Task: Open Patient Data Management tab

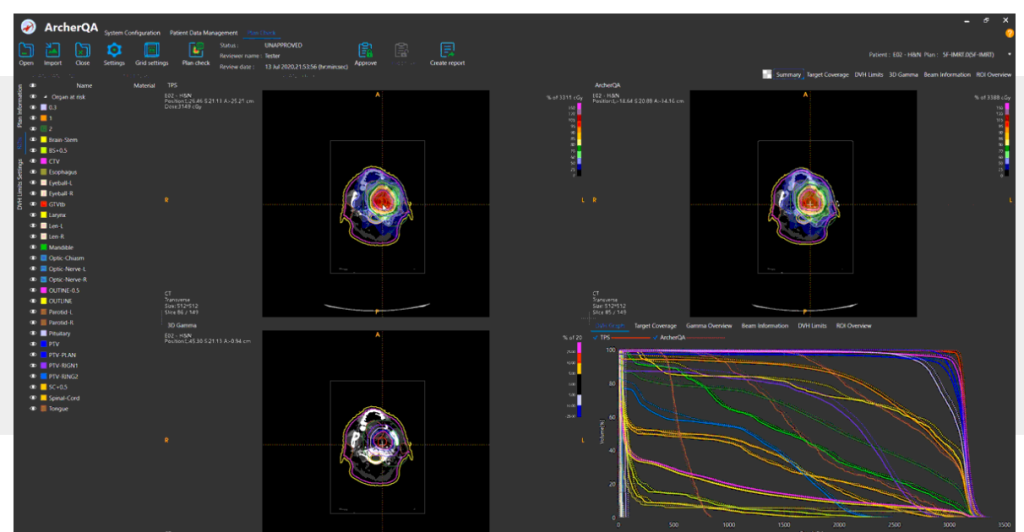Action: (x=204, y=33)
